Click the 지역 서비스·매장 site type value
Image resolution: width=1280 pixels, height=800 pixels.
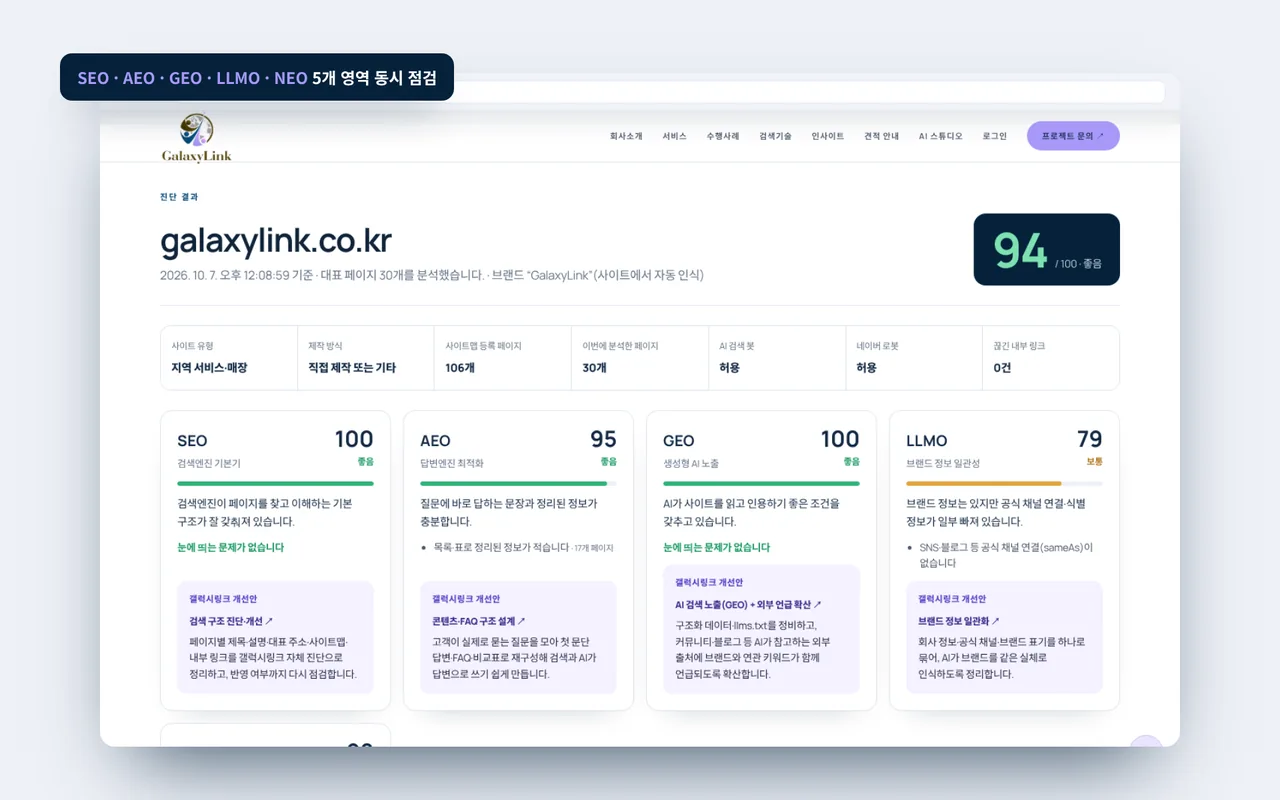pos(209,368)
